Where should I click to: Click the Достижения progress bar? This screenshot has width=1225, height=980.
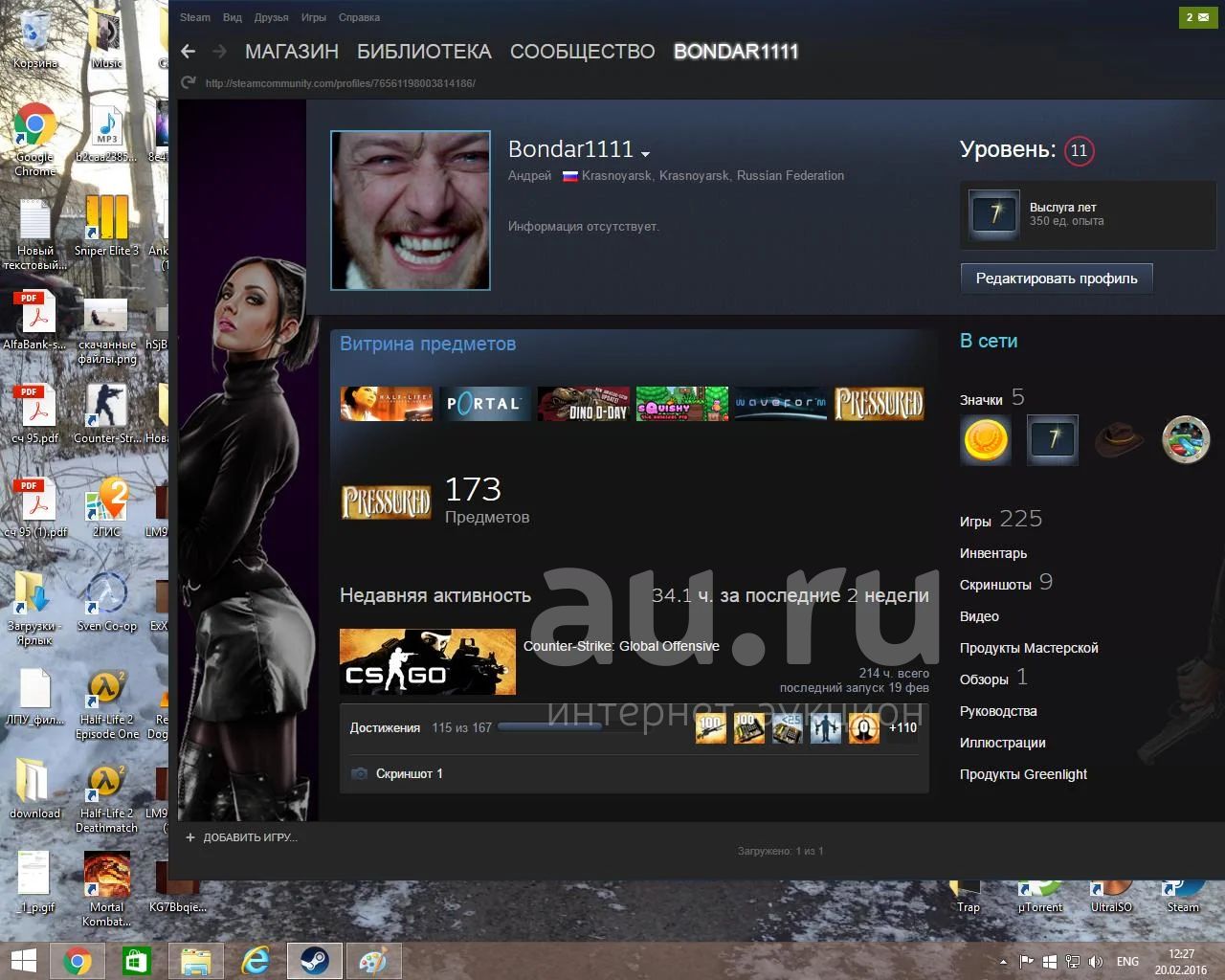[x=549, y=727]
